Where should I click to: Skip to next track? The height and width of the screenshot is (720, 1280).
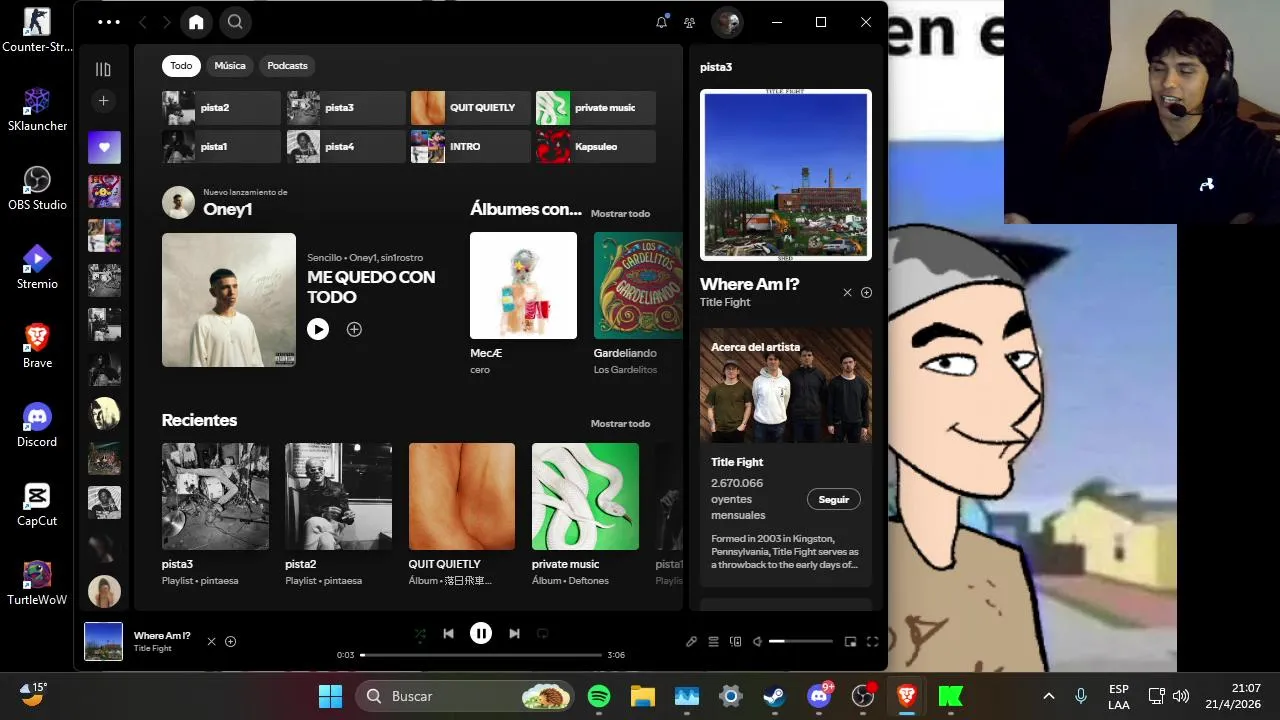[514, 633]
